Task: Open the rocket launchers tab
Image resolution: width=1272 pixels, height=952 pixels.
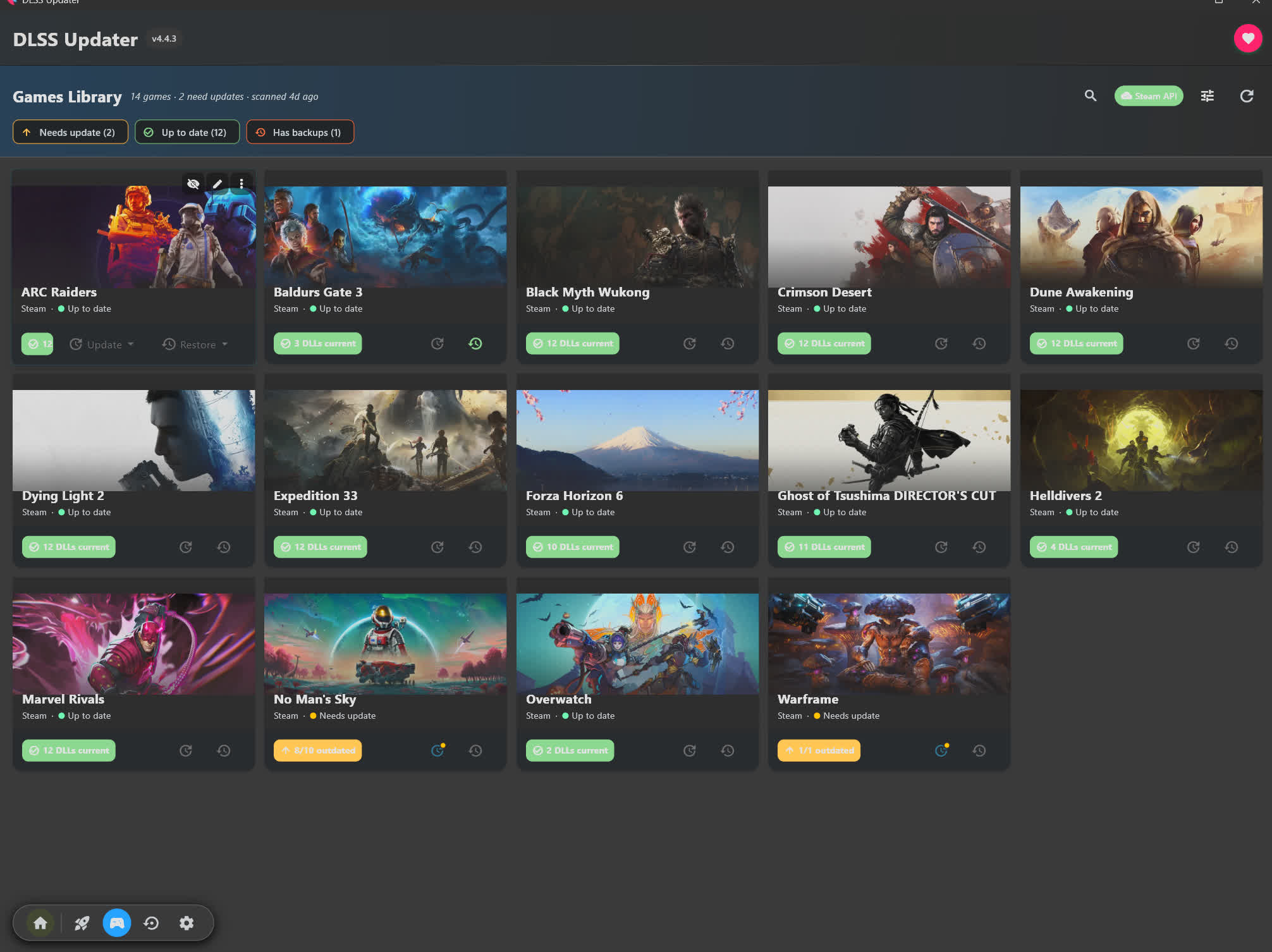Action: click(82, 924)
